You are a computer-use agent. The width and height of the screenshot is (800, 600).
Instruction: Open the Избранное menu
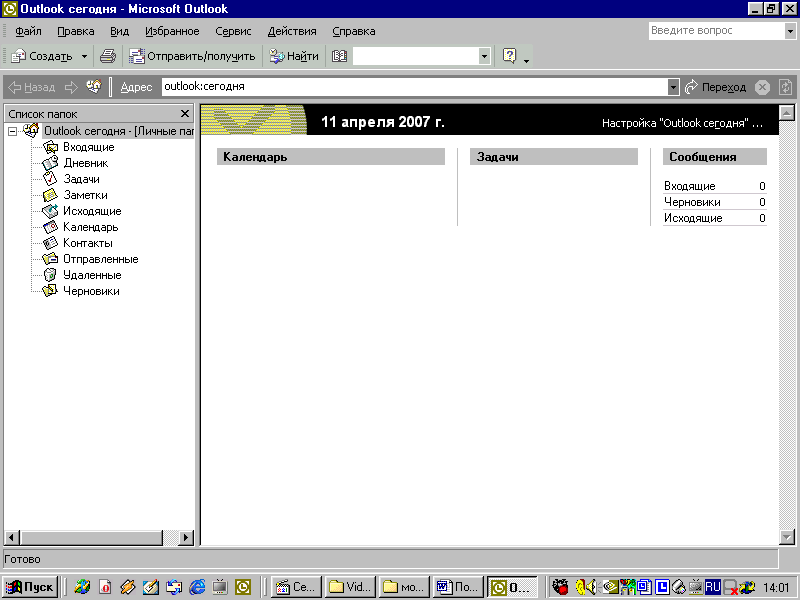point(172,31)
